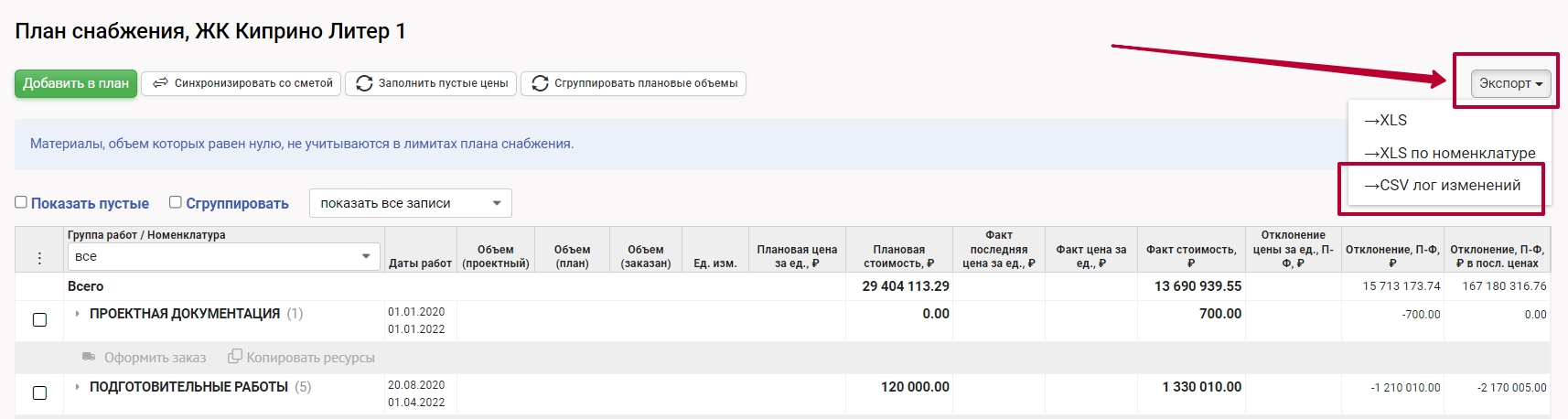Click the truck icon next to 'Оформить заказ'

(x=89, y=357)
